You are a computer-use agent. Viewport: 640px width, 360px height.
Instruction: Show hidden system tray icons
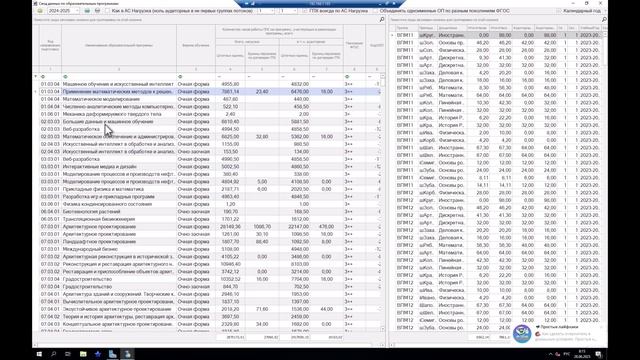click(x=550, y=354)
